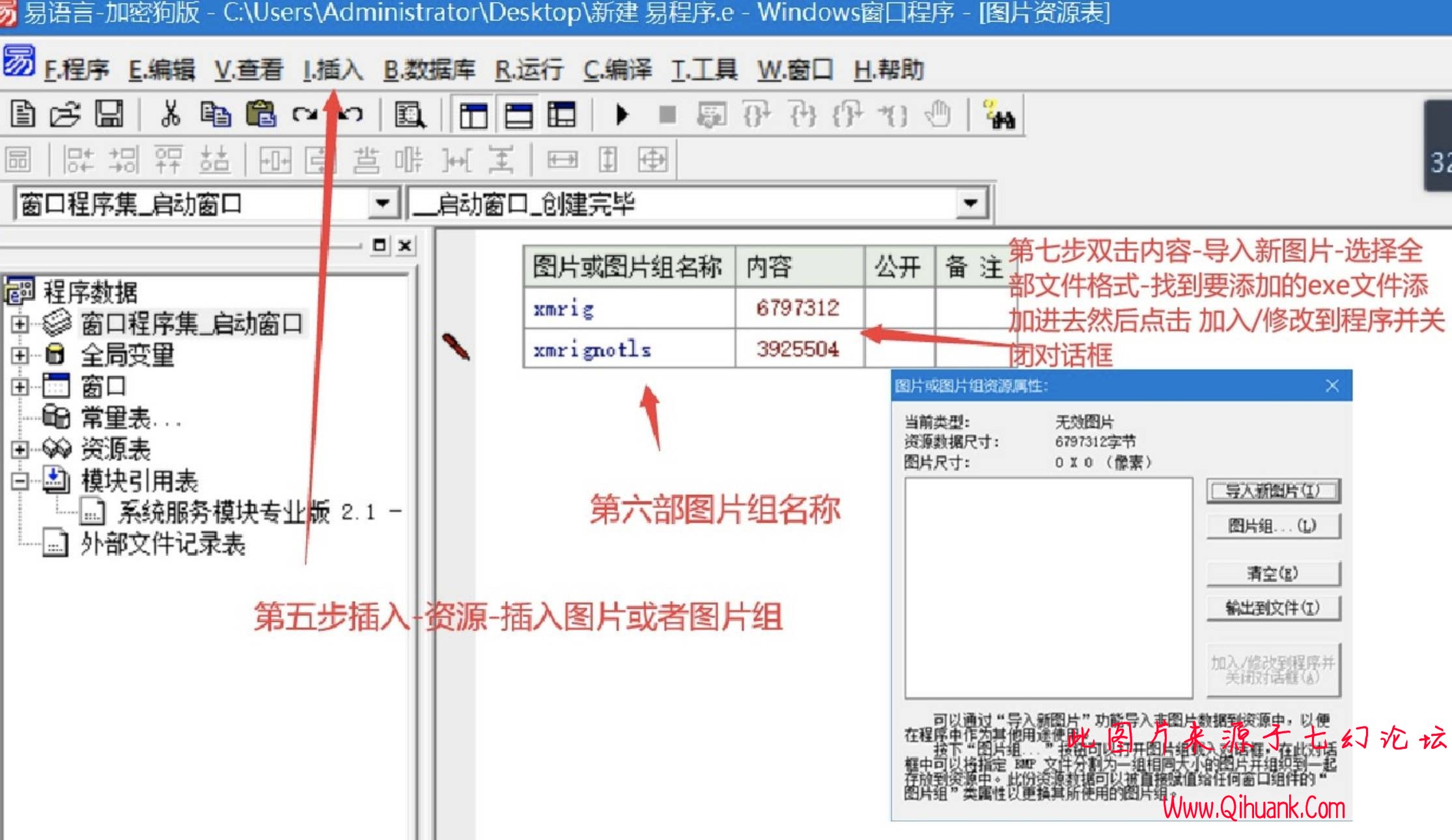Click the first align toolbar icon in second row
This screenshot has width=1452, height=840.
pos(18,160)
